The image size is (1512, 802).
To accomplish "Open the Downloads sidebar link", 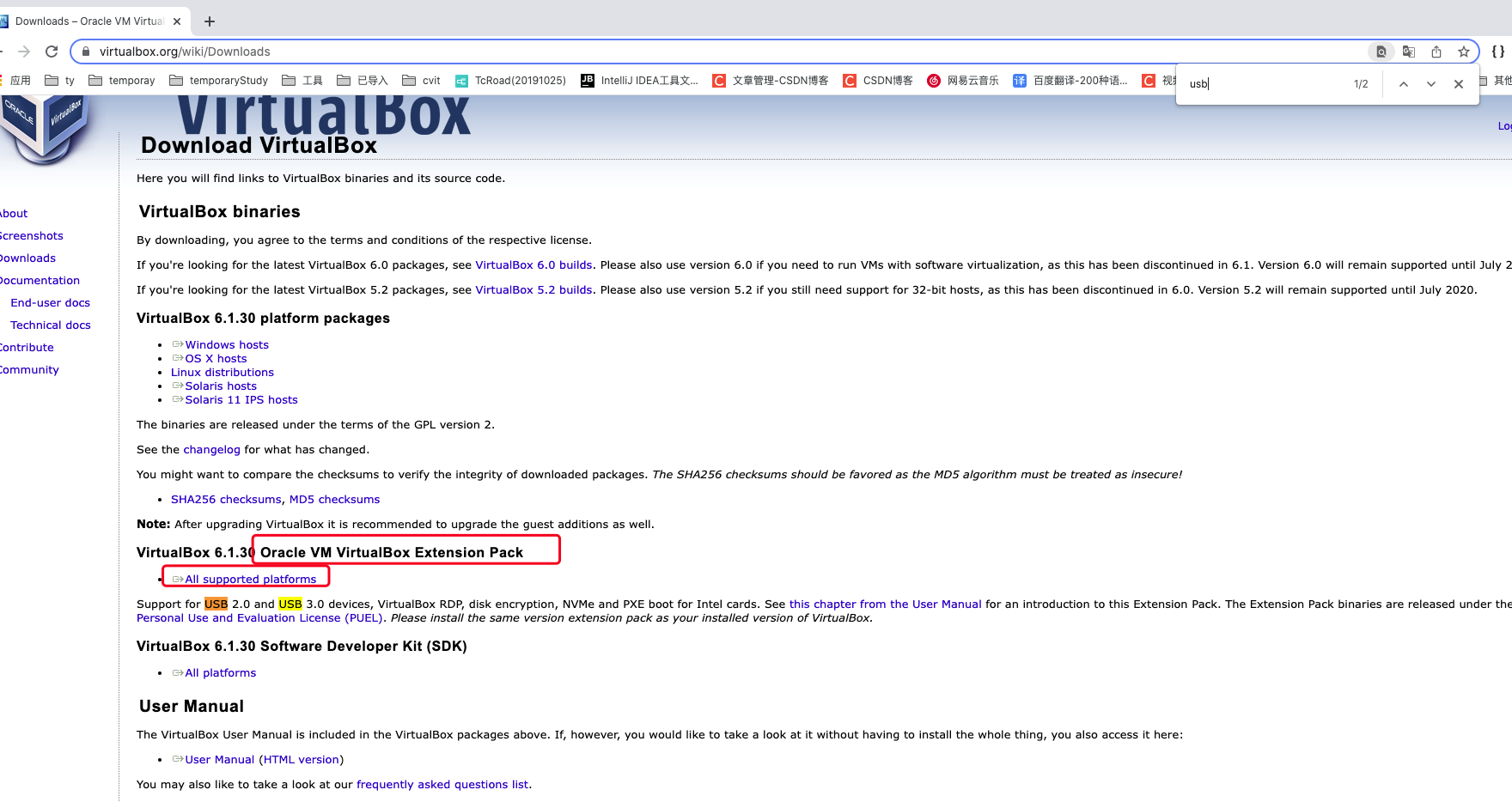I will (27, 258).
